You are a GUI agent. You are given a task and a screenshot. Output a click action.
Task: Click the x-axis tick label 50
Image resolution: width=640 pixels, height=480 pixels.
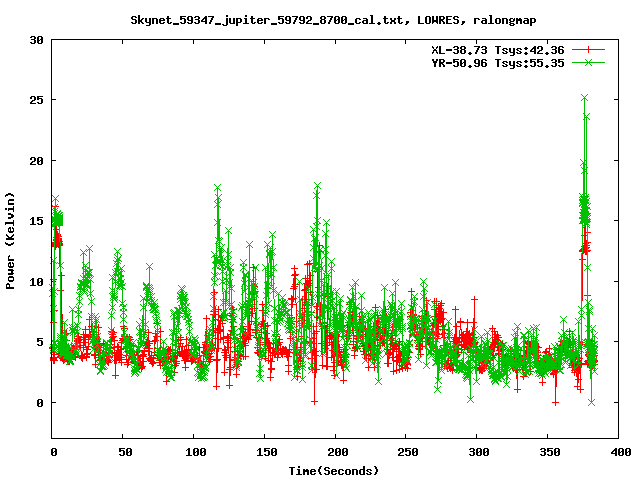125,452
